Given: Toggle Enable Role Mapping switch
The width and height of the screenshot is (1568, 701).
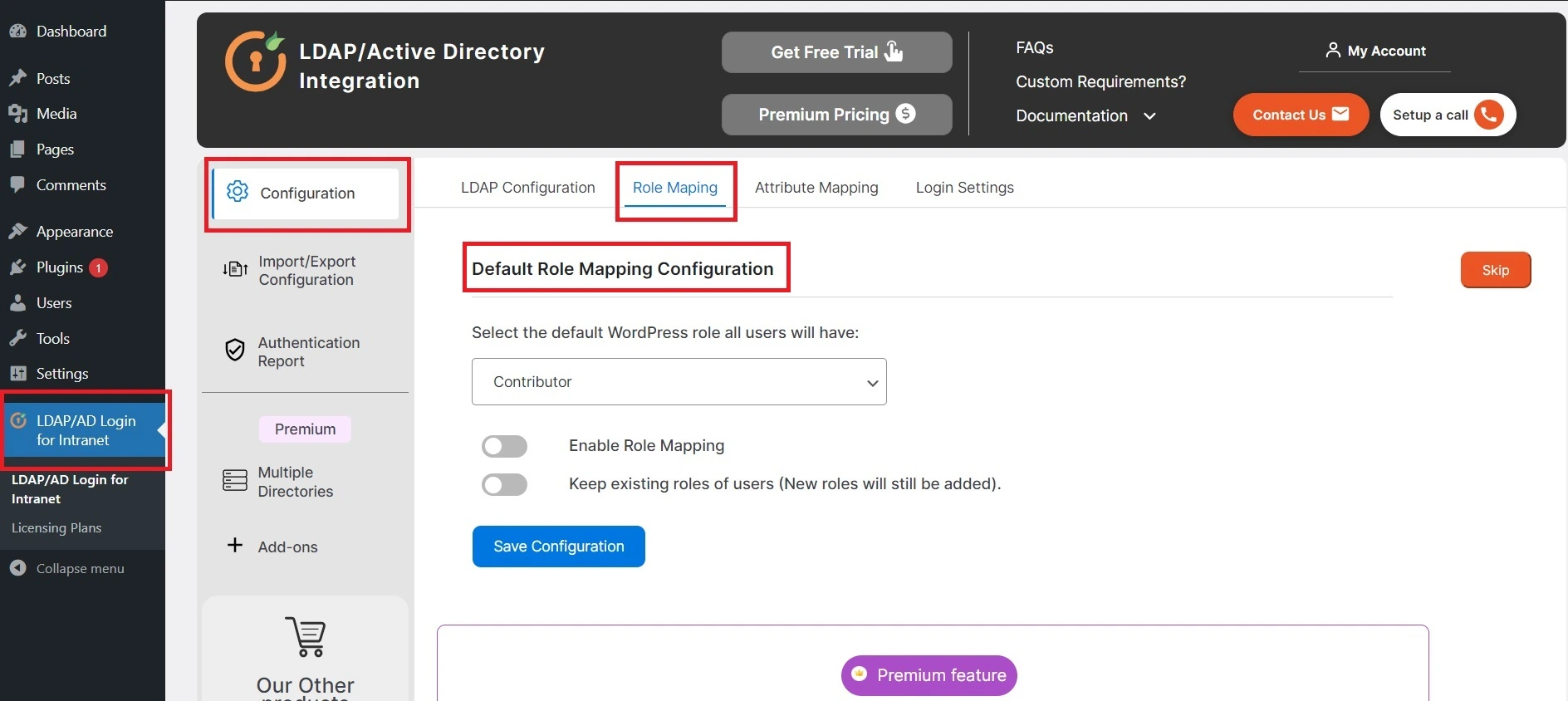Looking at the screenshot, I should tap(504, 447).
